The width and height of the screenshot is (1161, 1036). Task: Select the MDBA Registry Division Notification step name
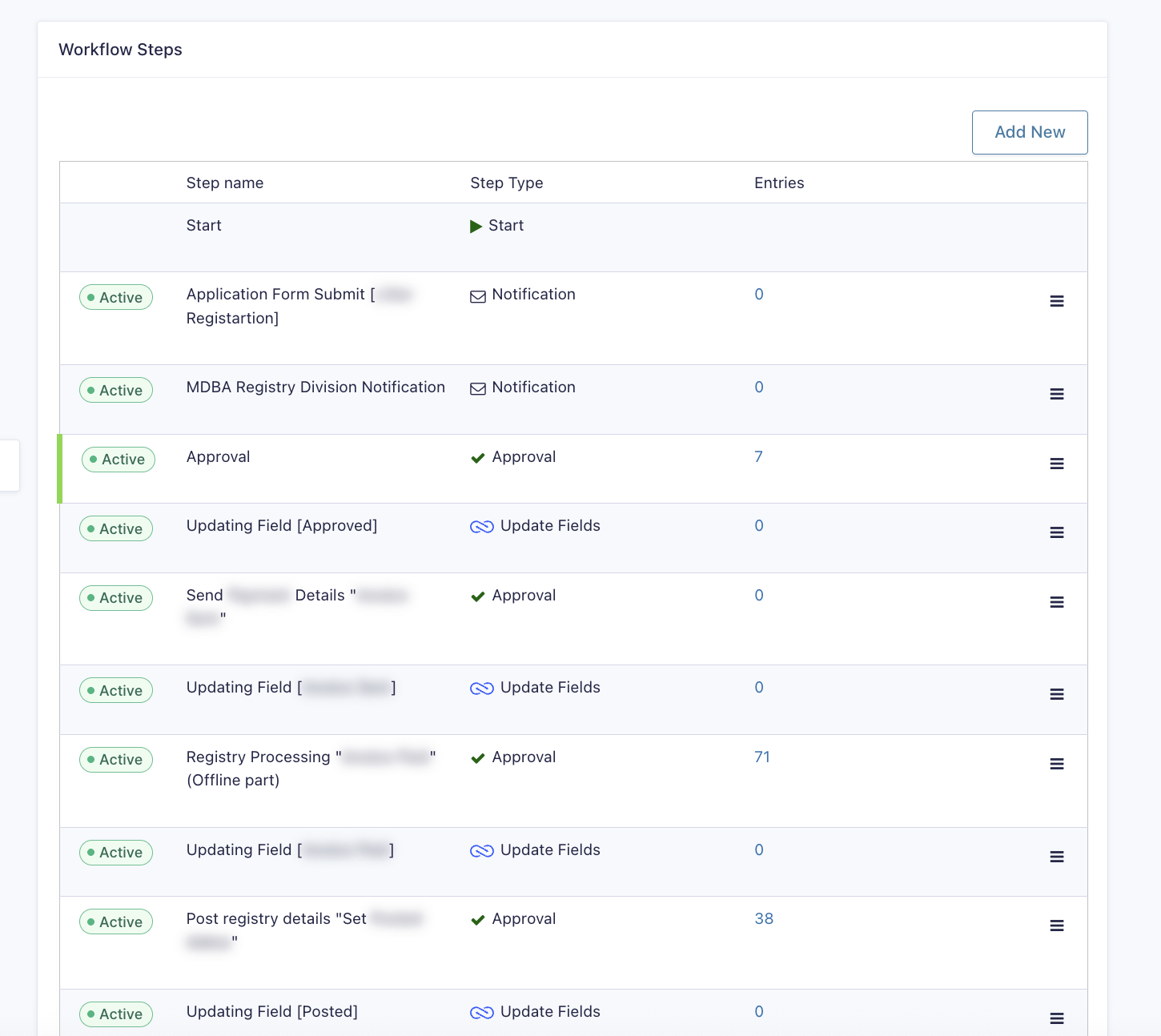click(x=315, y=387)
